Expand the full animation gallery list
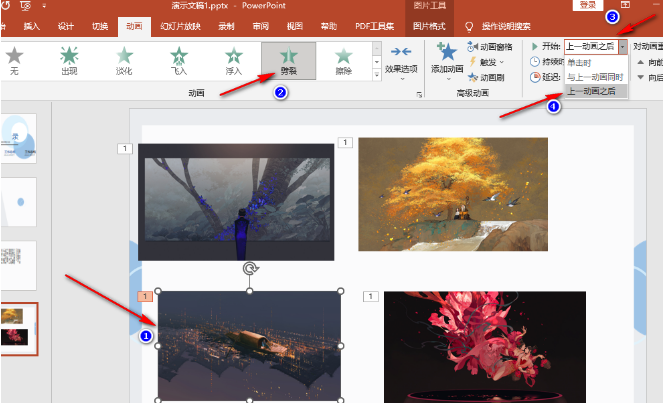Image resolution: width=664 pixels, height=403 pixels. coord(376,75)
